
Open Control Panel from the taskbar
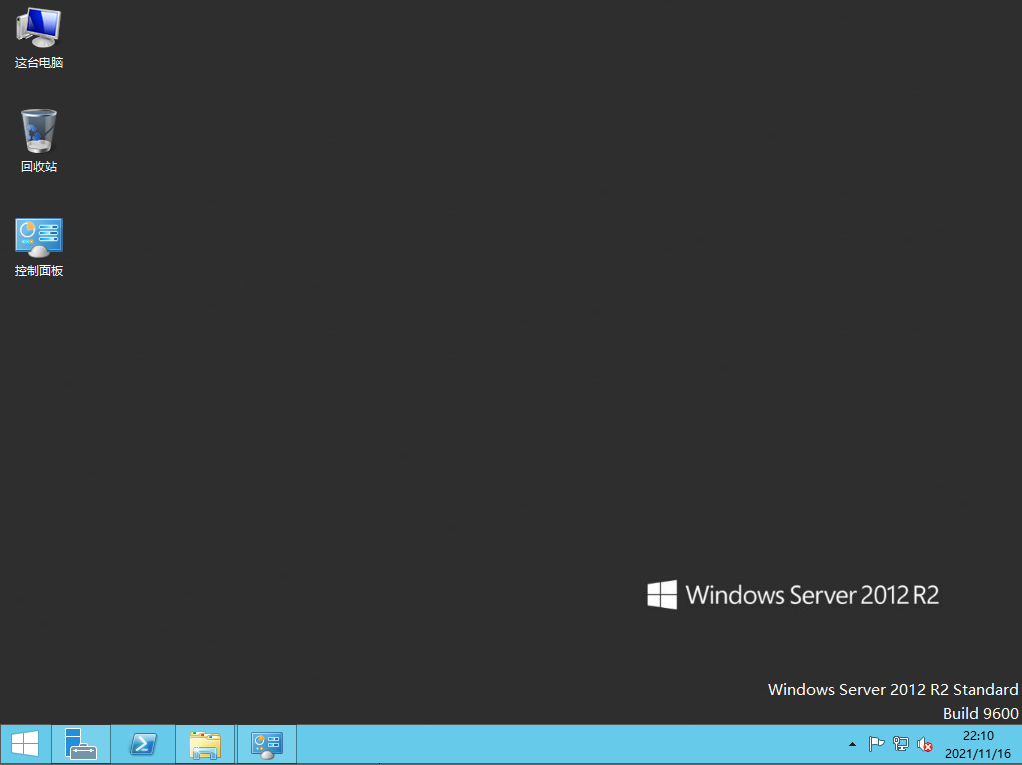coord(266,744)
